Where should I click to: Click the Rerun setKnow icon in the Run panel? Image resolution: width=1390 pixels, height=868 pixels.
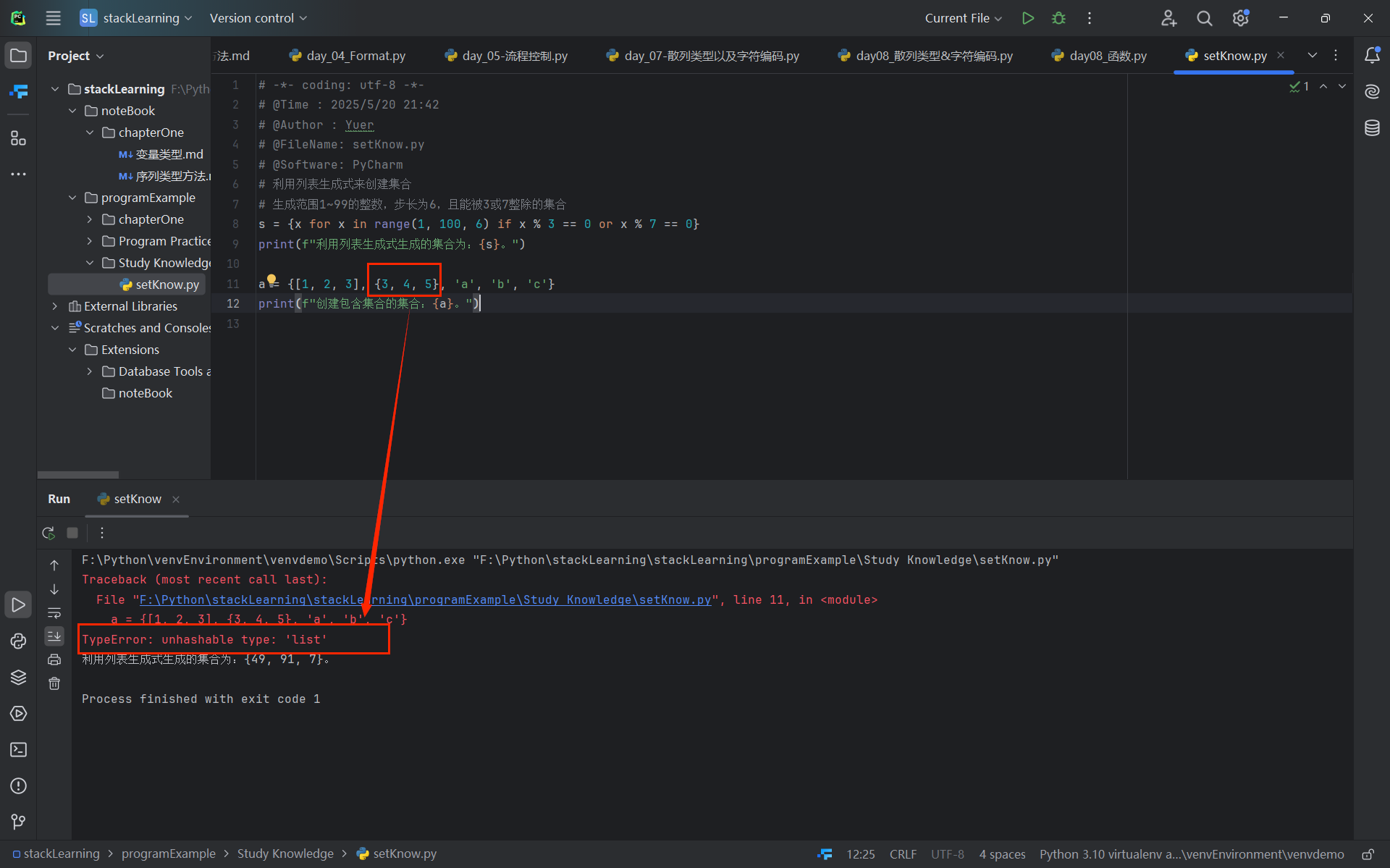[49, 533]
